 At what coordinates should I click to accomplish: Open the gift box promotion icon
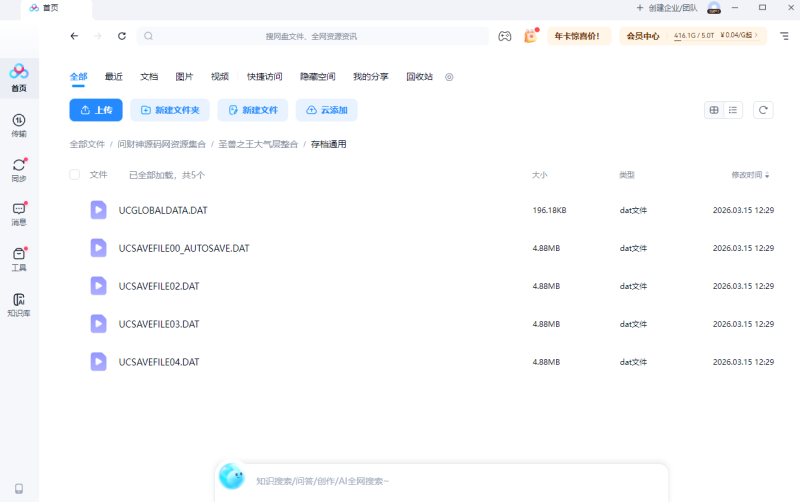coord(531,36)
